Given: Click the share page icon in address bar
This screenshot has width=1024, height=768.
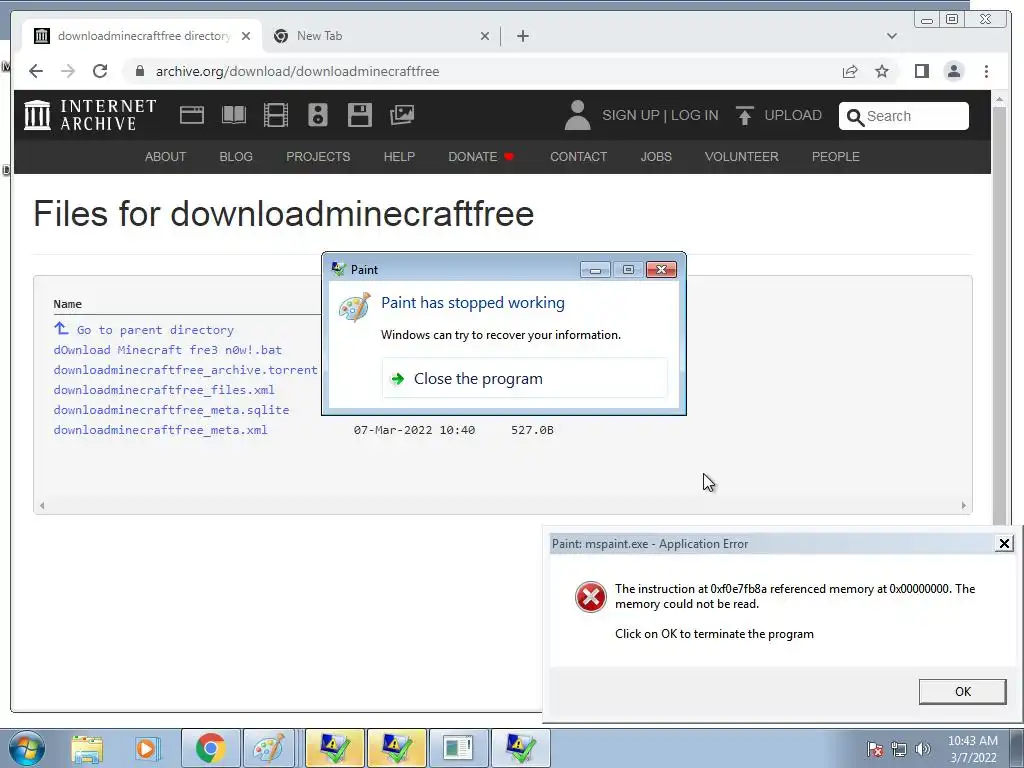Looking at the screenshot, I should pos(850,71).
